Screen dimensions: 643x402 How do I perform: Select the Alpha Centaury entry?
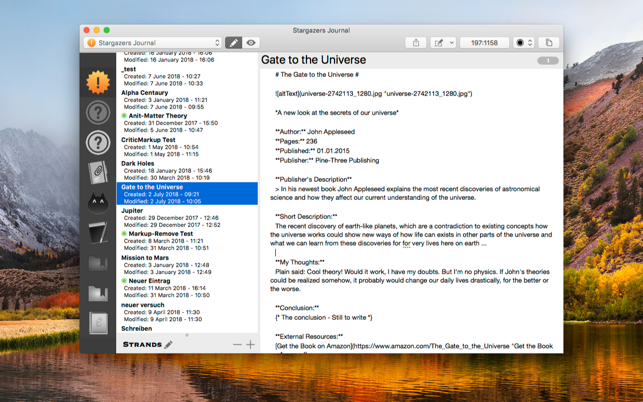[187, 100]
